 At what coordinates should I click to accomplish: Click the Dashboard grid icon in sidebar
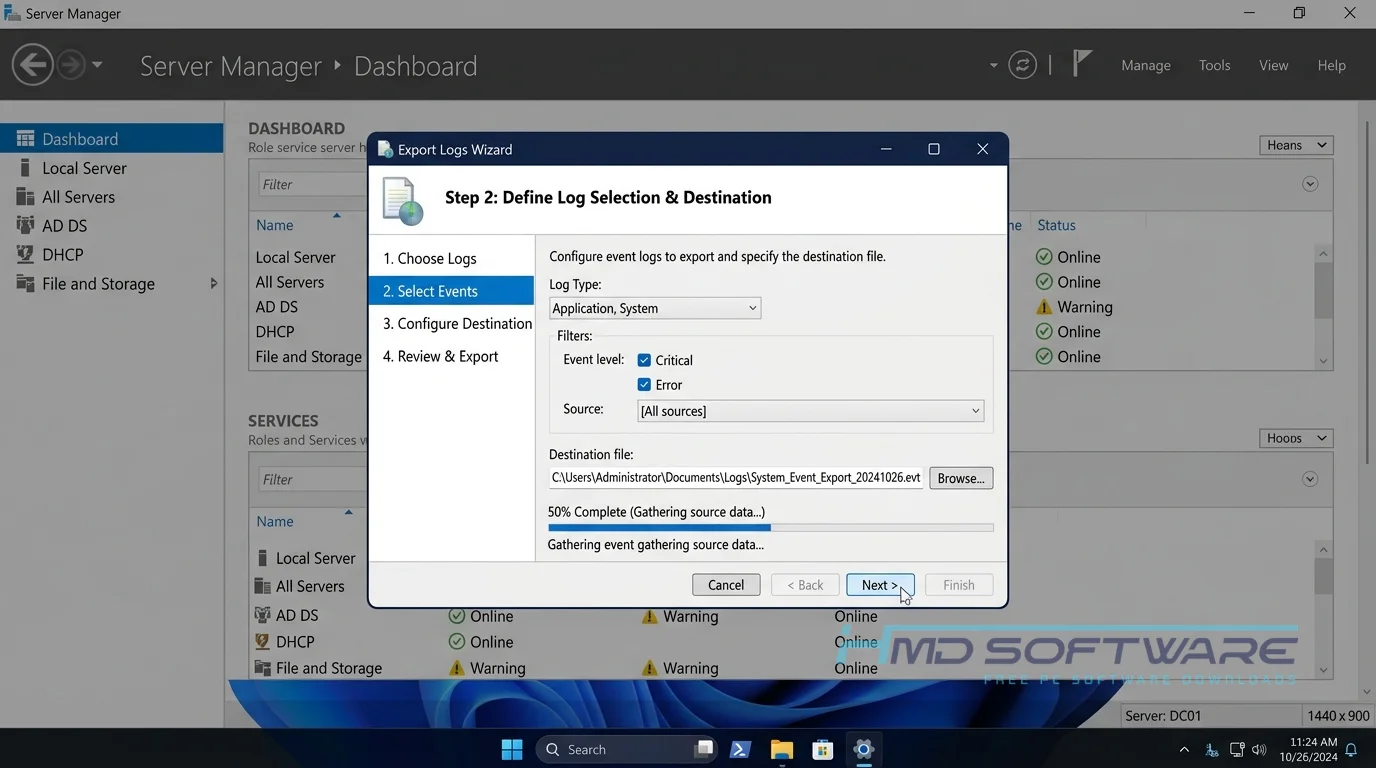[x=25, y=139]
